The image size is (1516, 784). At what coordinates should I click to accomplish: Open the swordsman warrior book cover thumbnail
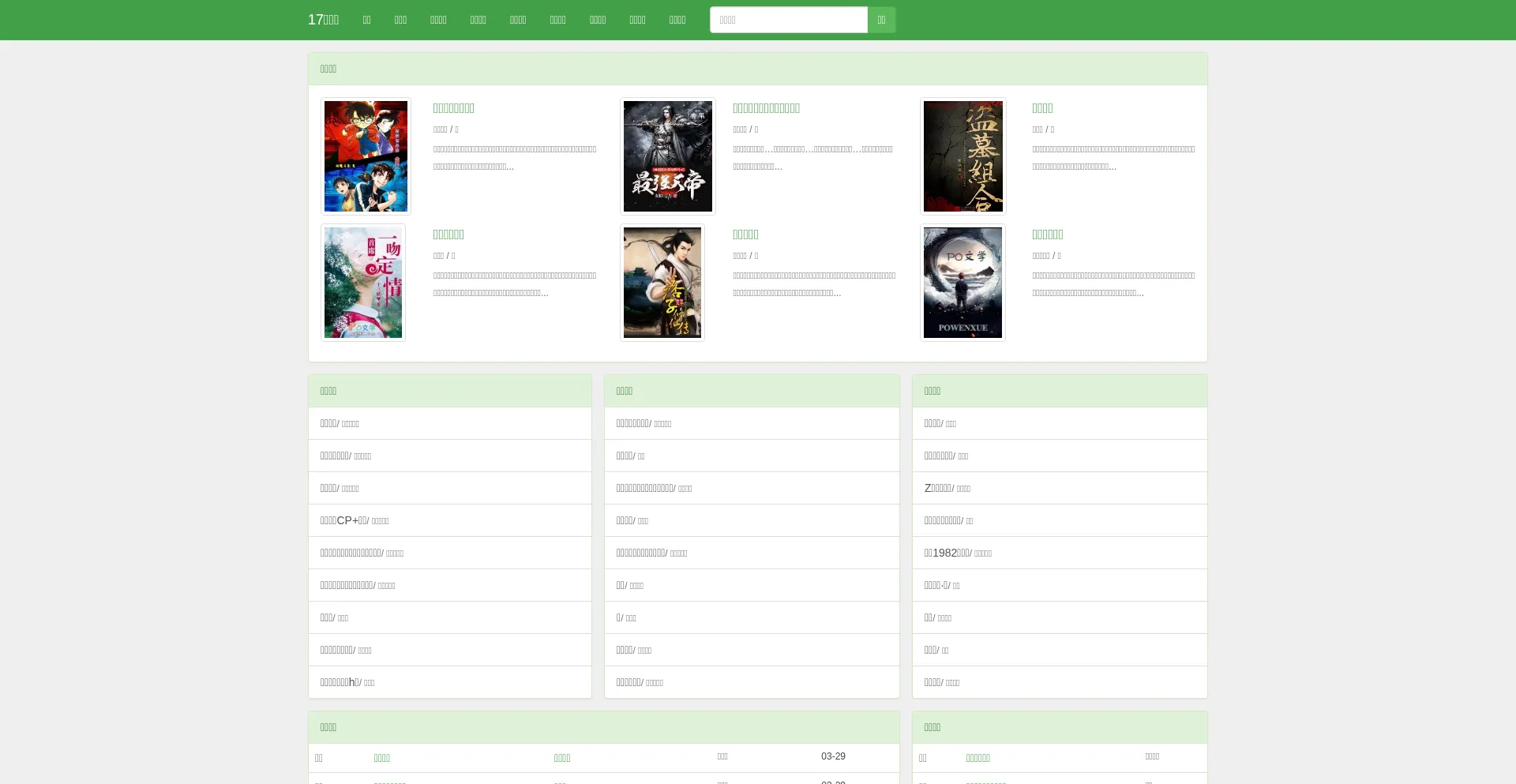tap(662, 283)
